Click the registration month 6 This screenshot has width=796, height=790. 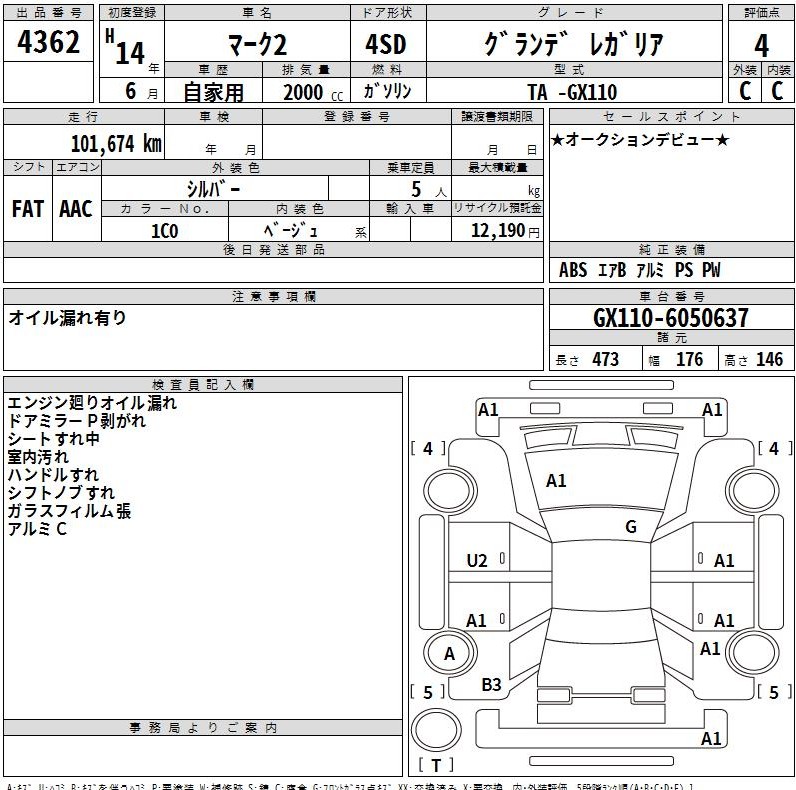(x=130, y=91)
